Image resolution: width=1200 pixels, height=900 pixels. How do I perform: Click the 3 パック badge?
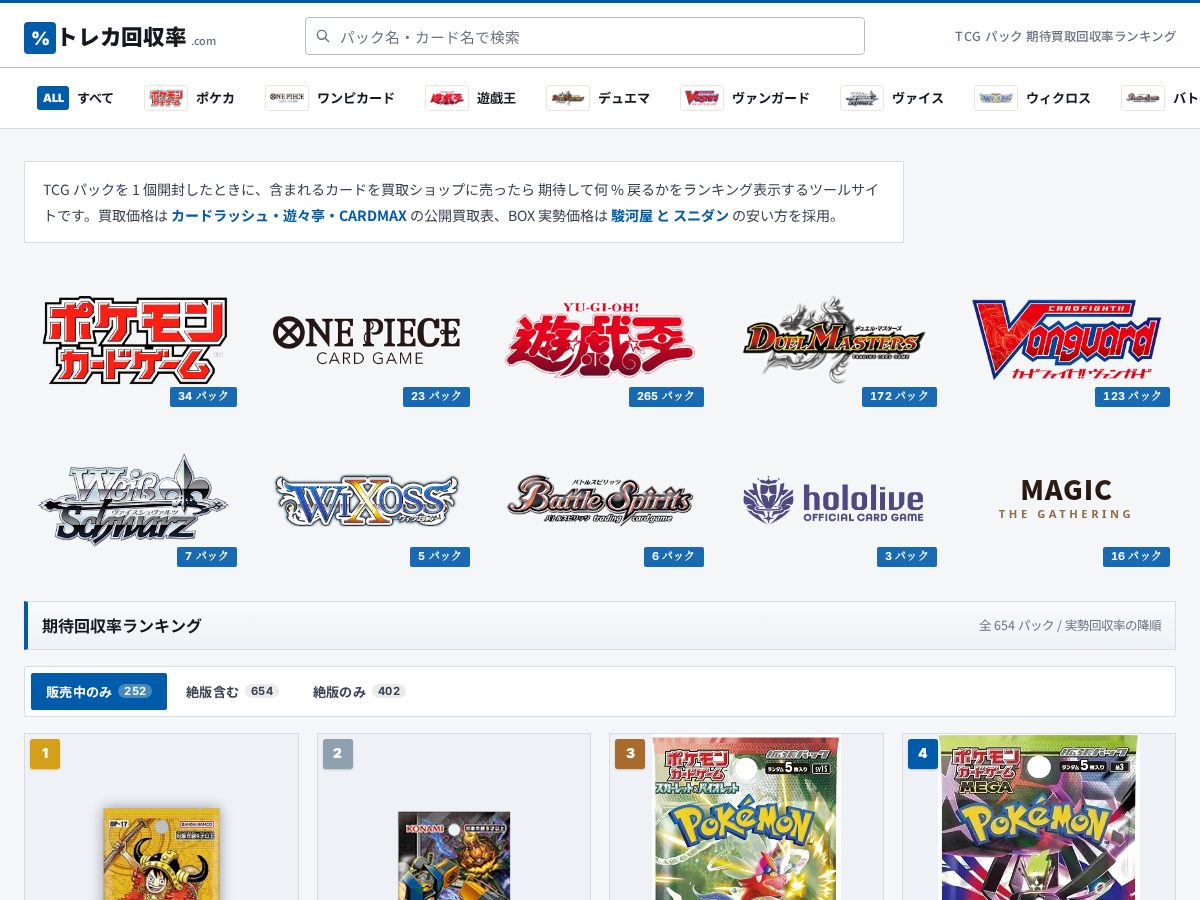907,557
